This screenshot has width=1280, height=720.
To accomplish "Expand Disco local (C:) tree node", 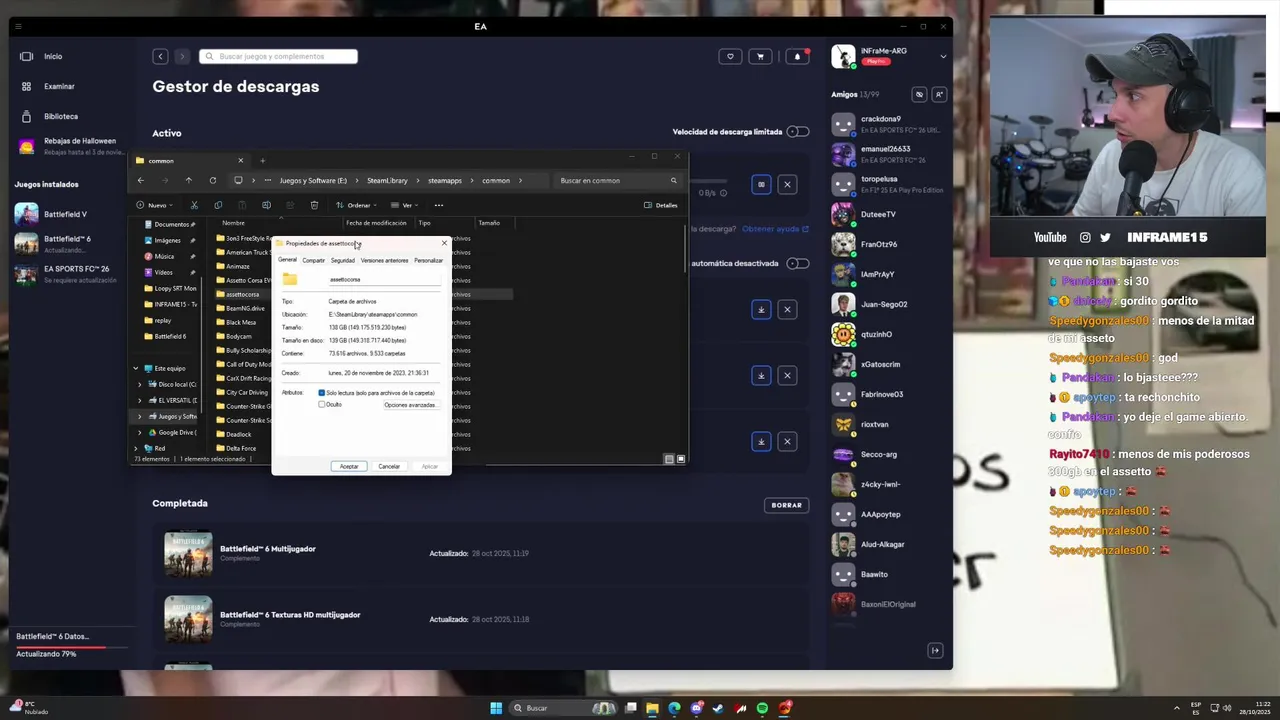I will click(x=140, y=384).
